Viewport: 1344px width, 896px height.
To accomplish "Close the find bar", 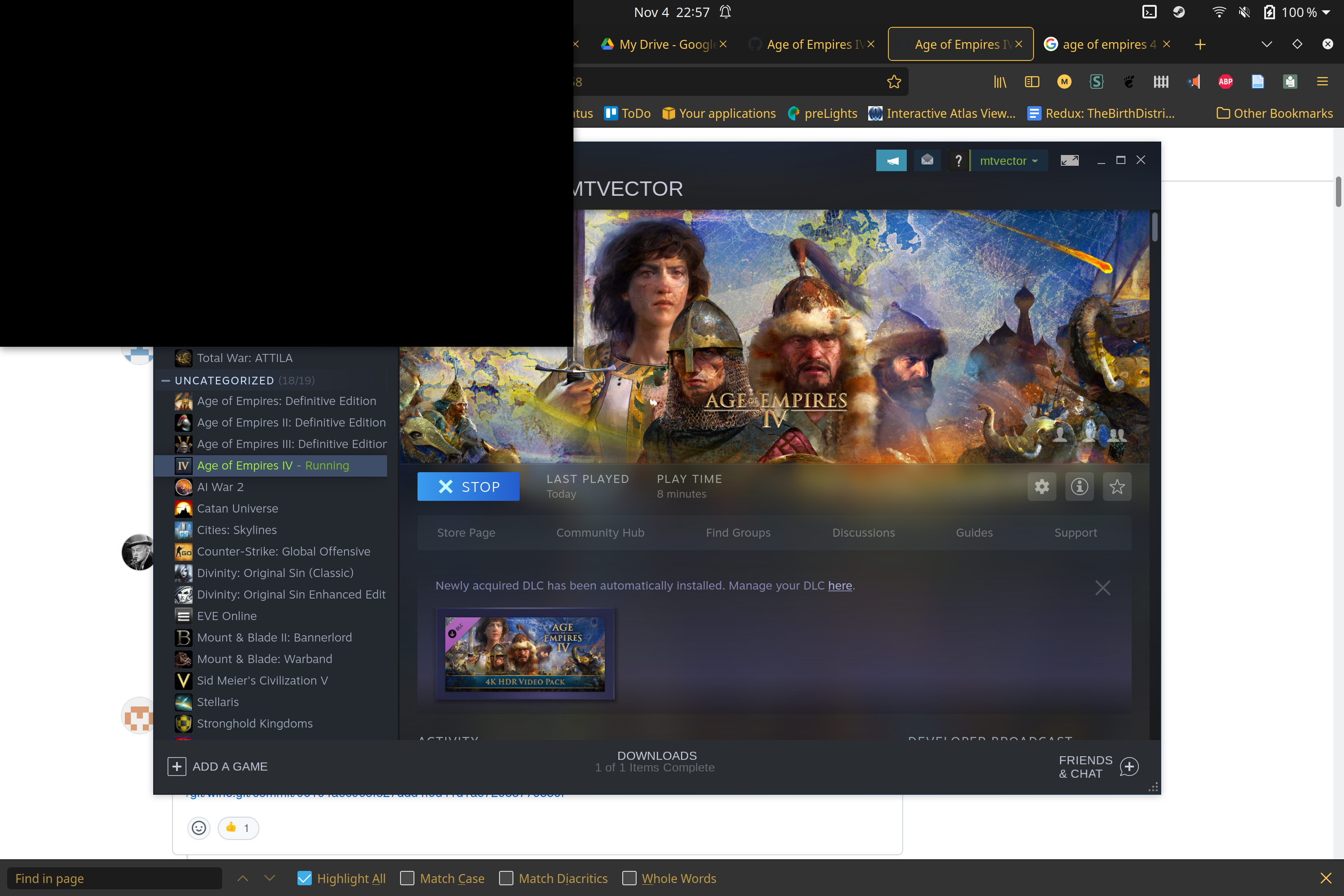I will [1326, 878].
